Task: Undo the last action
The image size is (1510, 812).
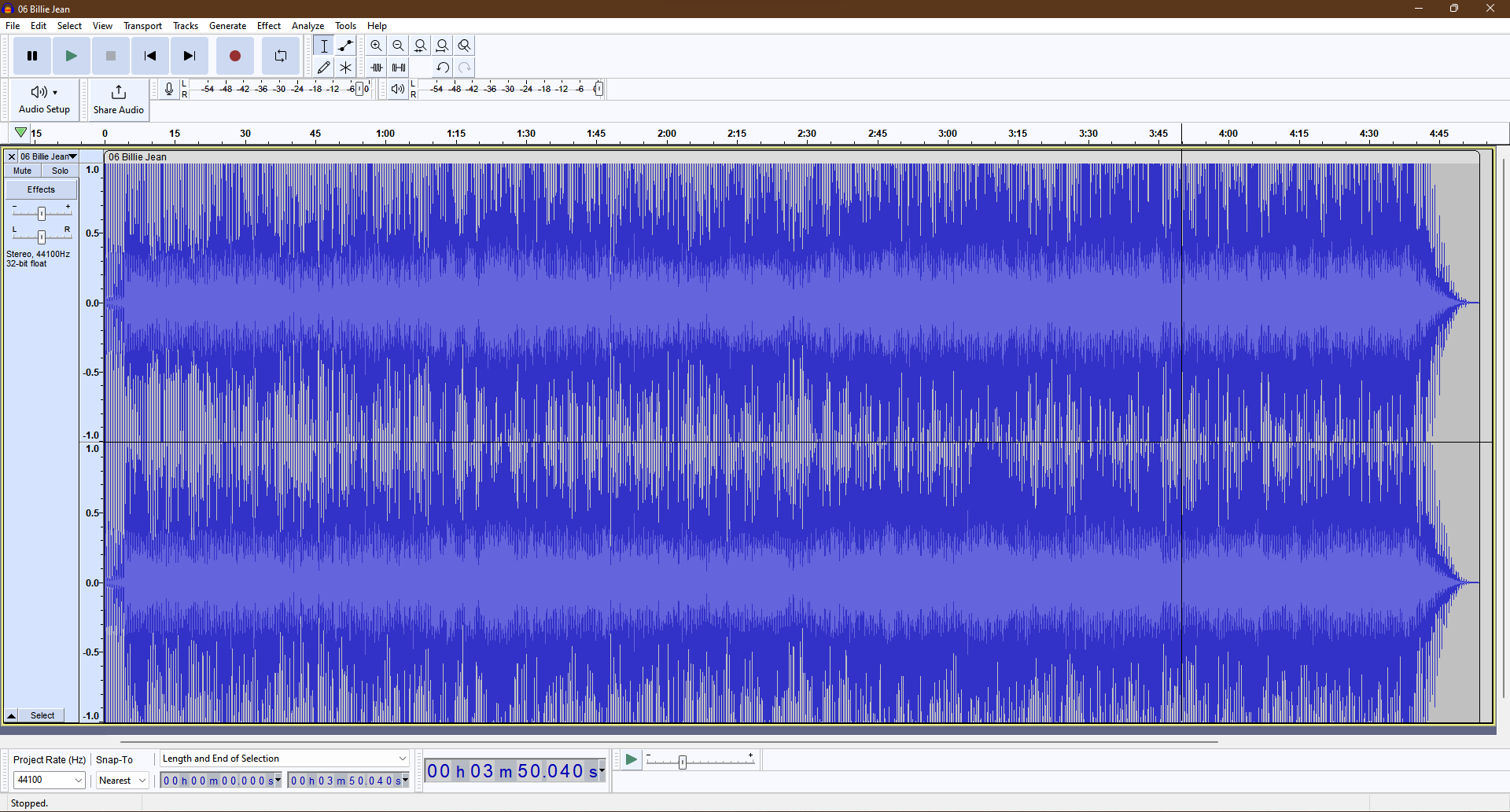Action: coord(443,68)
